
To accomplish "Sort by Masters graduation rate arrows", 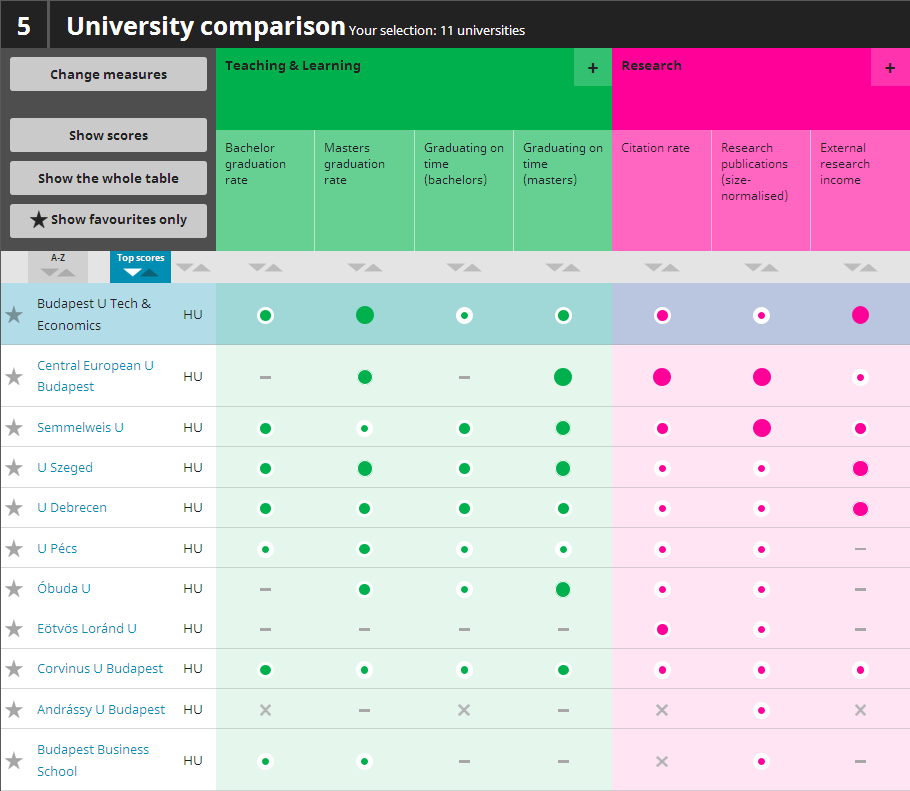I will [x=364, y=268].
